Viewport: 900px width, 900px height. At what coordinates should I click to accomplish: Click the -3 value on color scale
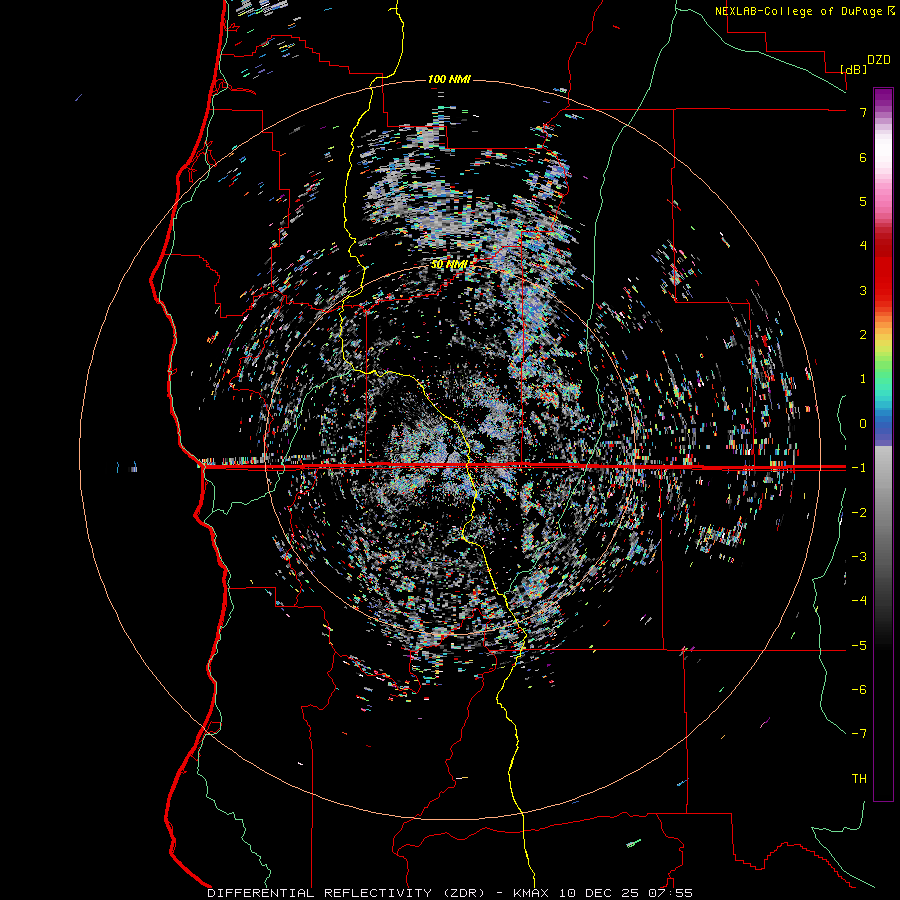tap(859, 557)
